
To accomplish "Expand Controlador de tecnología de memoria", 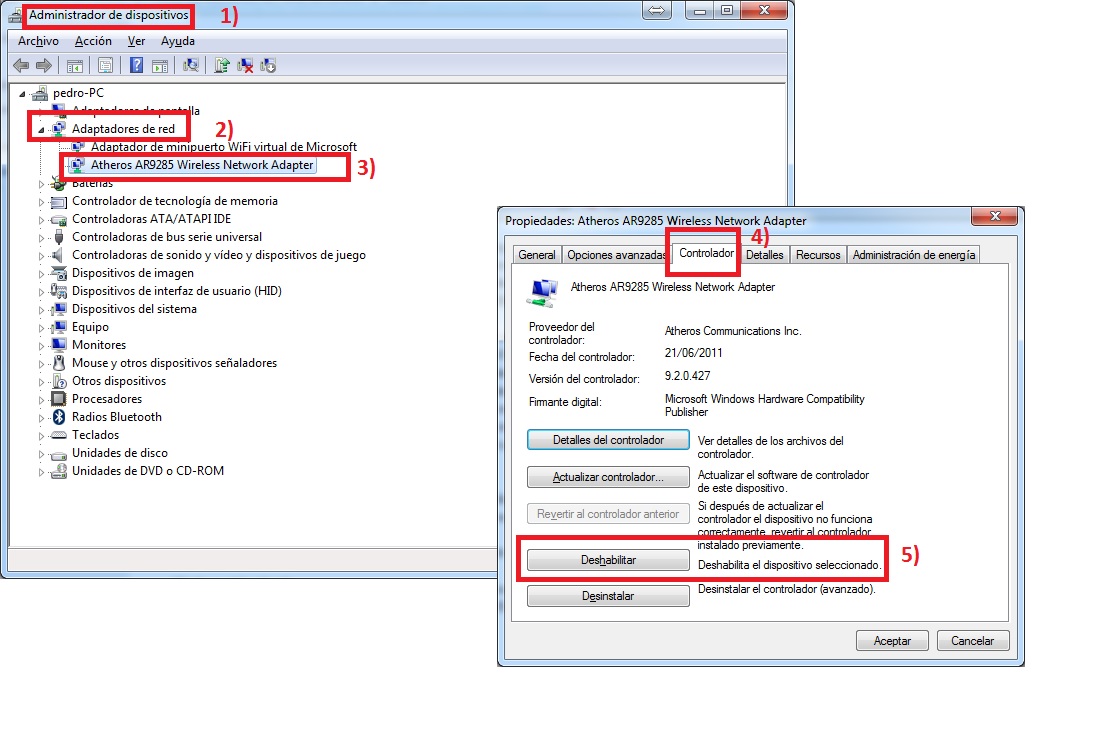I will click(41, 202).
